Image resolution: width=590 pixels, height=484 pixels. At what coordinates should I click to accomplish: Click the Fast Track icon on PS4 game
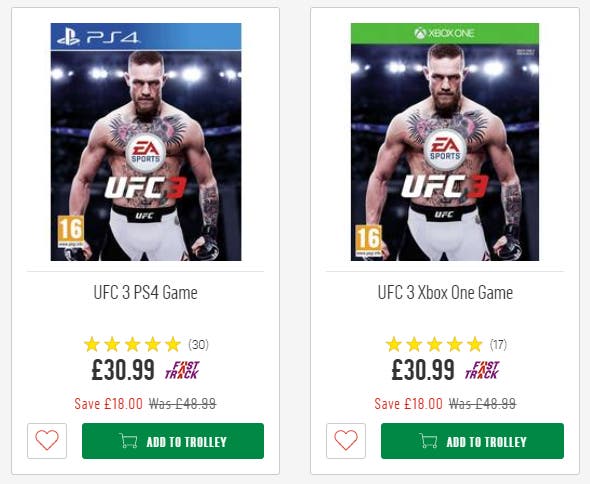pyautogui.click(x=182, y=370)
